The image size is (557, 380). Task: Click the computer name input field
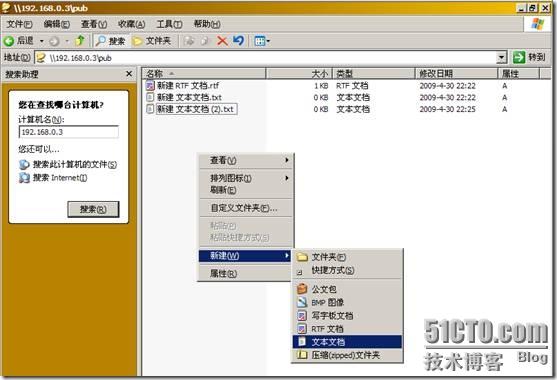coord(69,132)
